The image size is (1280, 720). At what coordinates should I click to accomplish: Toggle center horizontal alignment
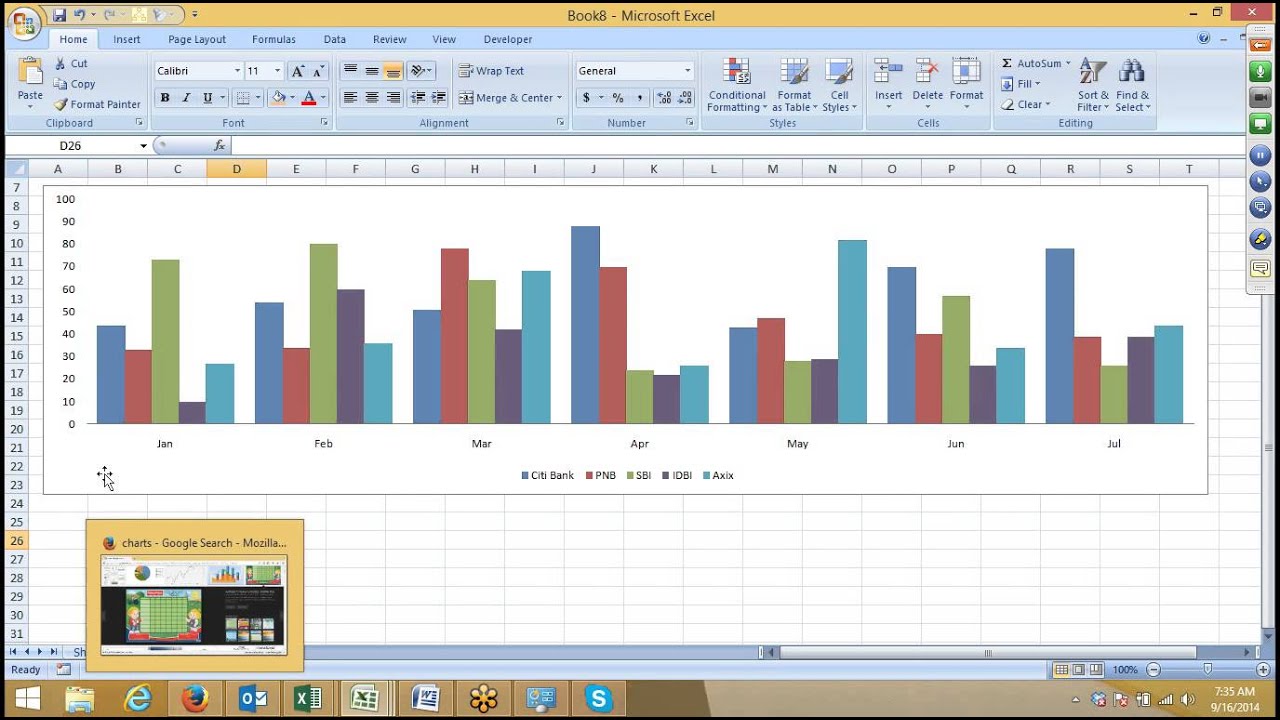[372, 98]
